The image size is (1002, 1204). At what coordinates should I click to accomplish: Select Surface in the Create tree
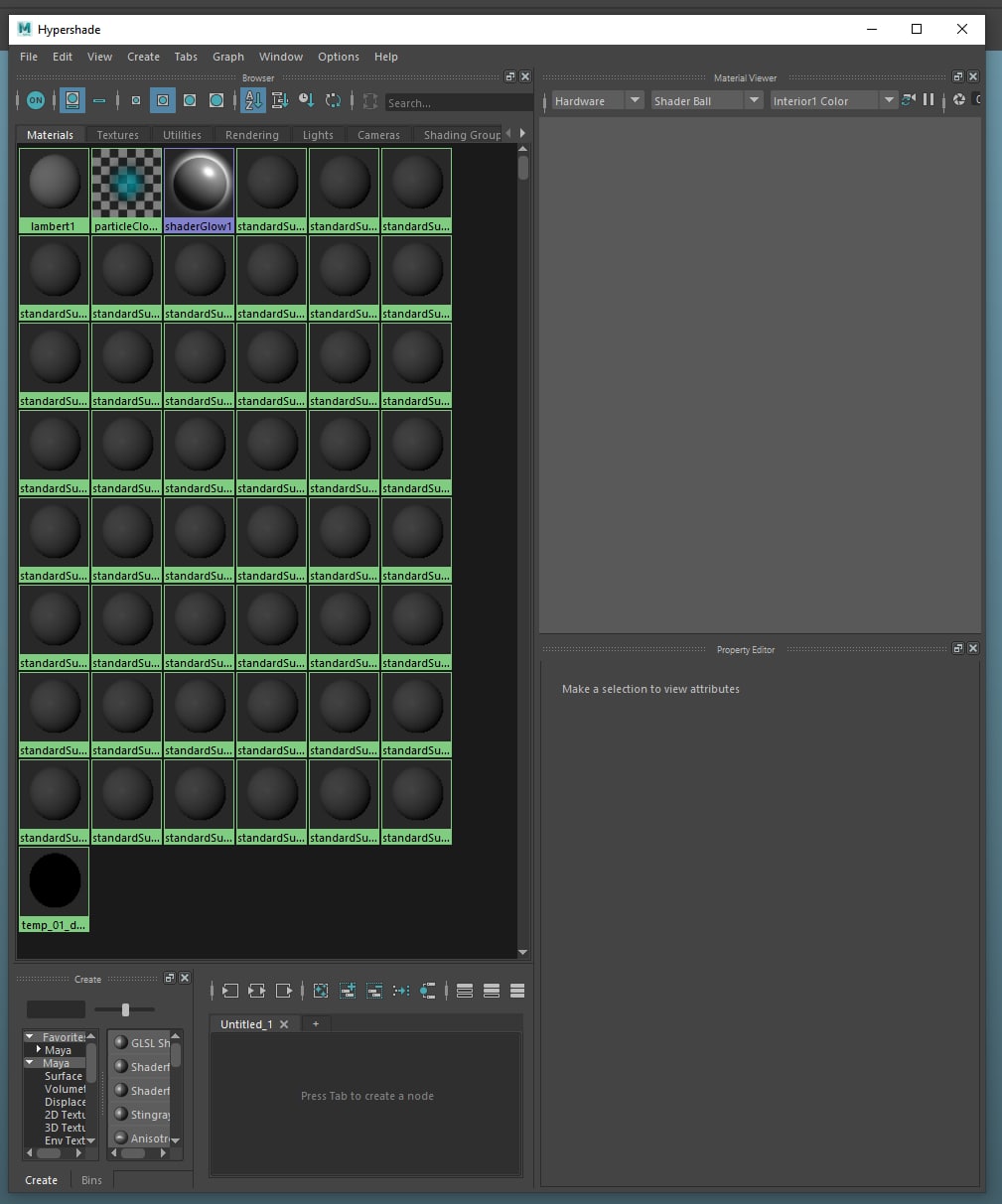64,1076
